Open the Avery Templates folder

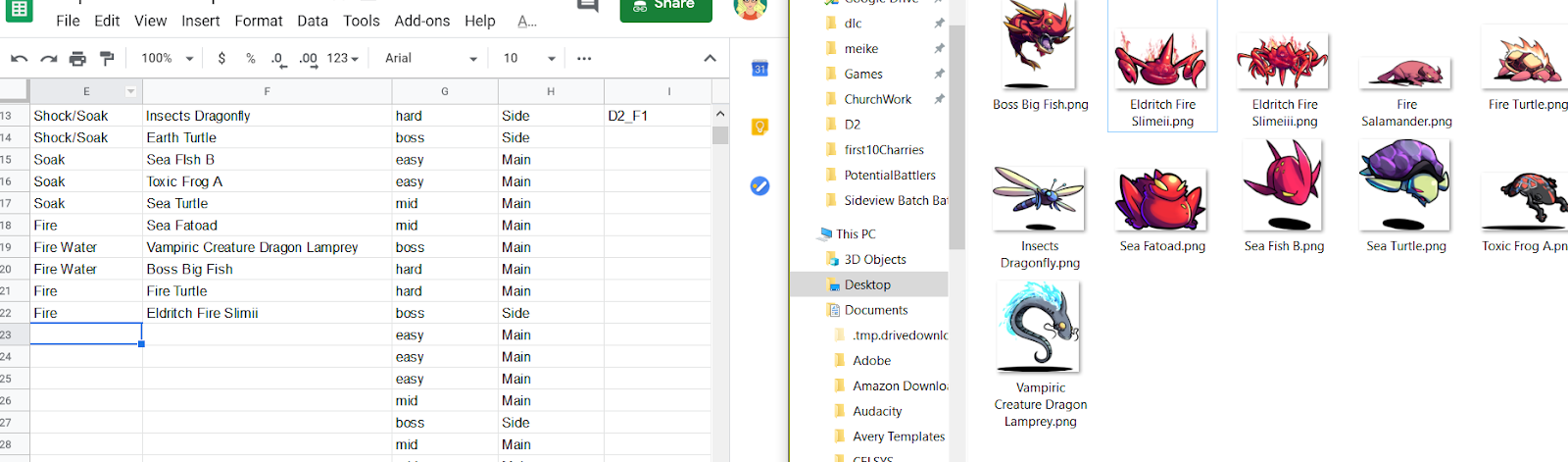pos(899,437)
